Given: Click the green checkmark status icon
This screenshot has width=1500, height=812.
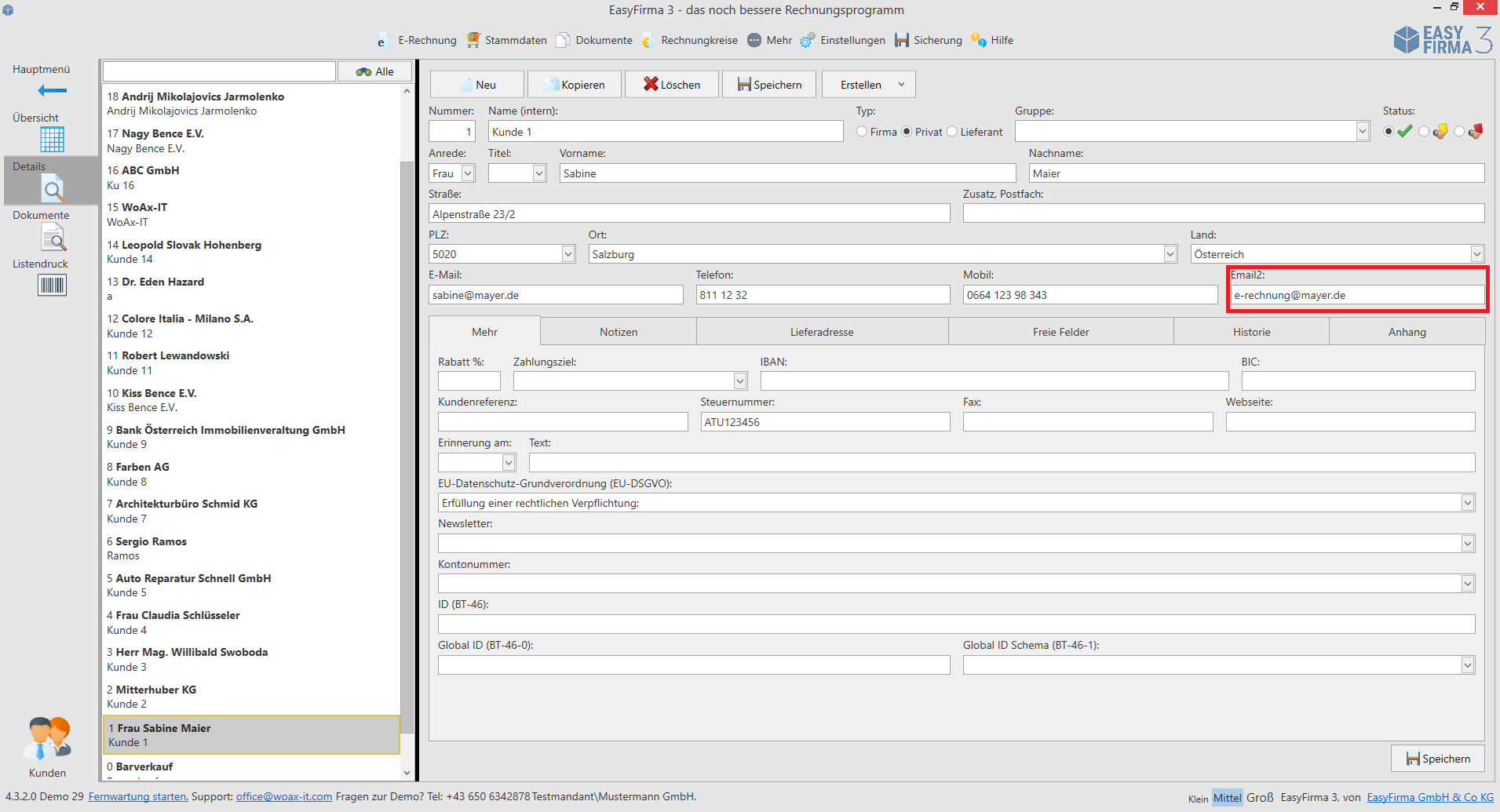Looking at the screenshot, I should 1405,131.
